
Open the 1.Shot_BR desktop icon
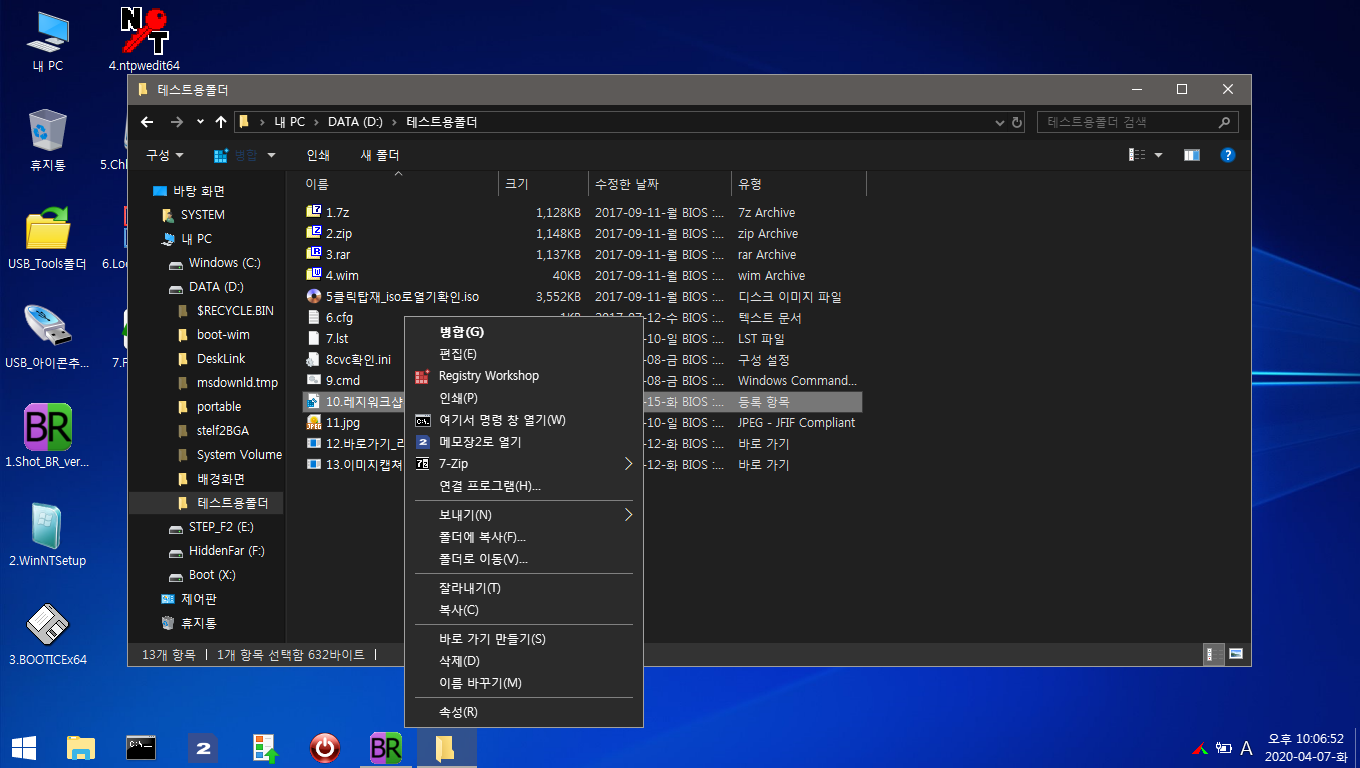(x=47, y=436)
